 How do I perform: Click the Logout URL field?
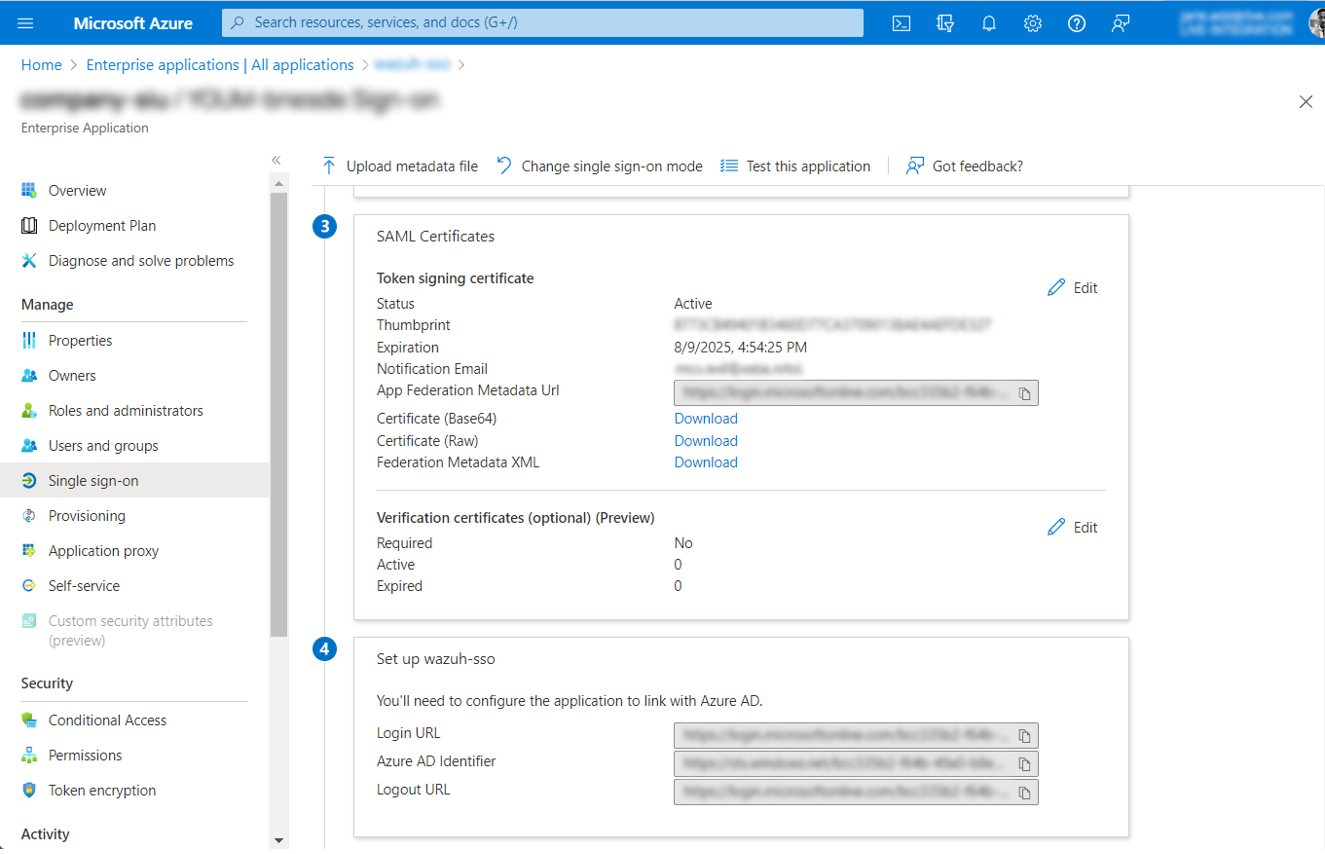pos(856,792)
